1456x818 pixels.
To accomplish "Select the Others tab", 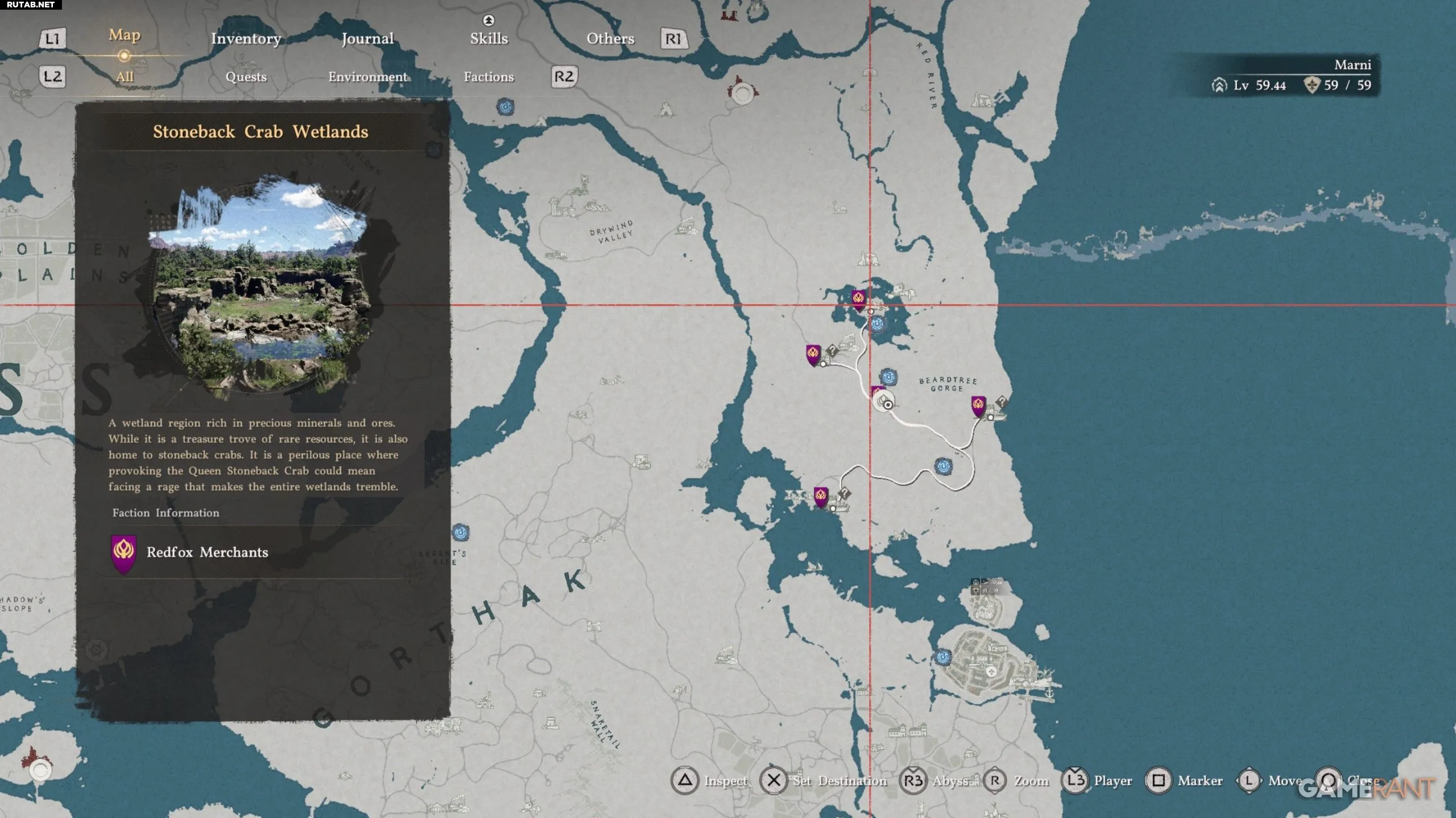I will tap(610, 39).
